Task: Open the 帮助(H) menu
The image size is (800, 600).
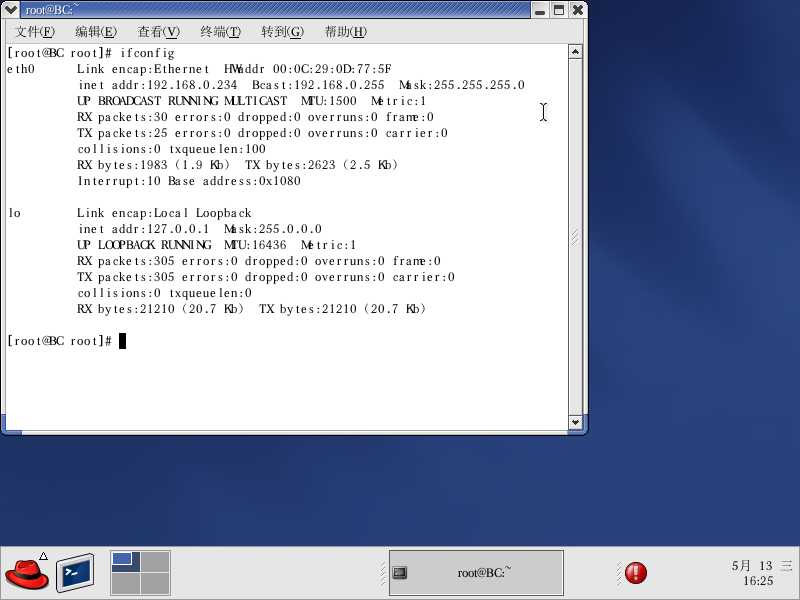Action: tap(345, 32)
